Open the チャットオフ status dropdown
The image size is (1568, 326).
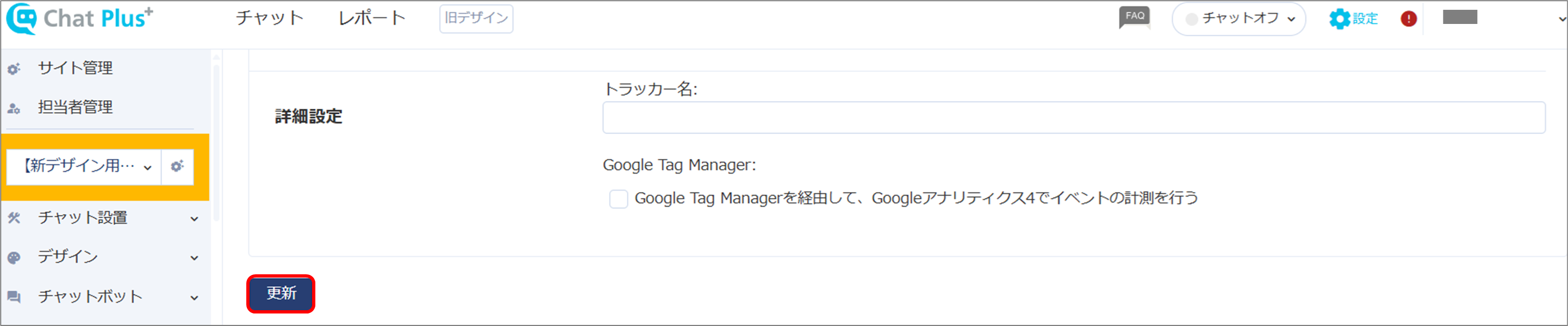coord(1239,19)
